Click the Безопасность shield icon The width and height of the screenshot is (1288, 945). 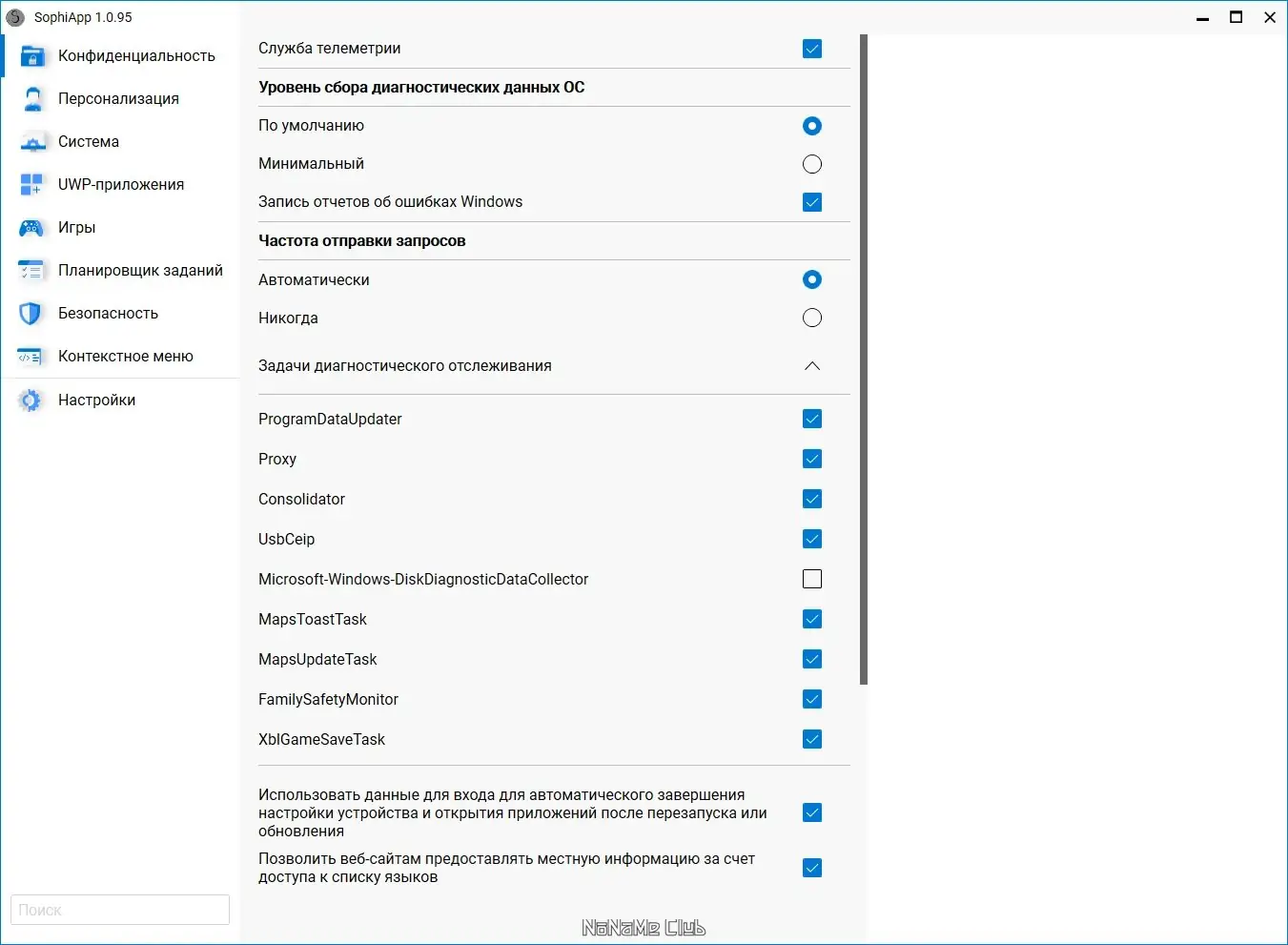pos(32,314)
